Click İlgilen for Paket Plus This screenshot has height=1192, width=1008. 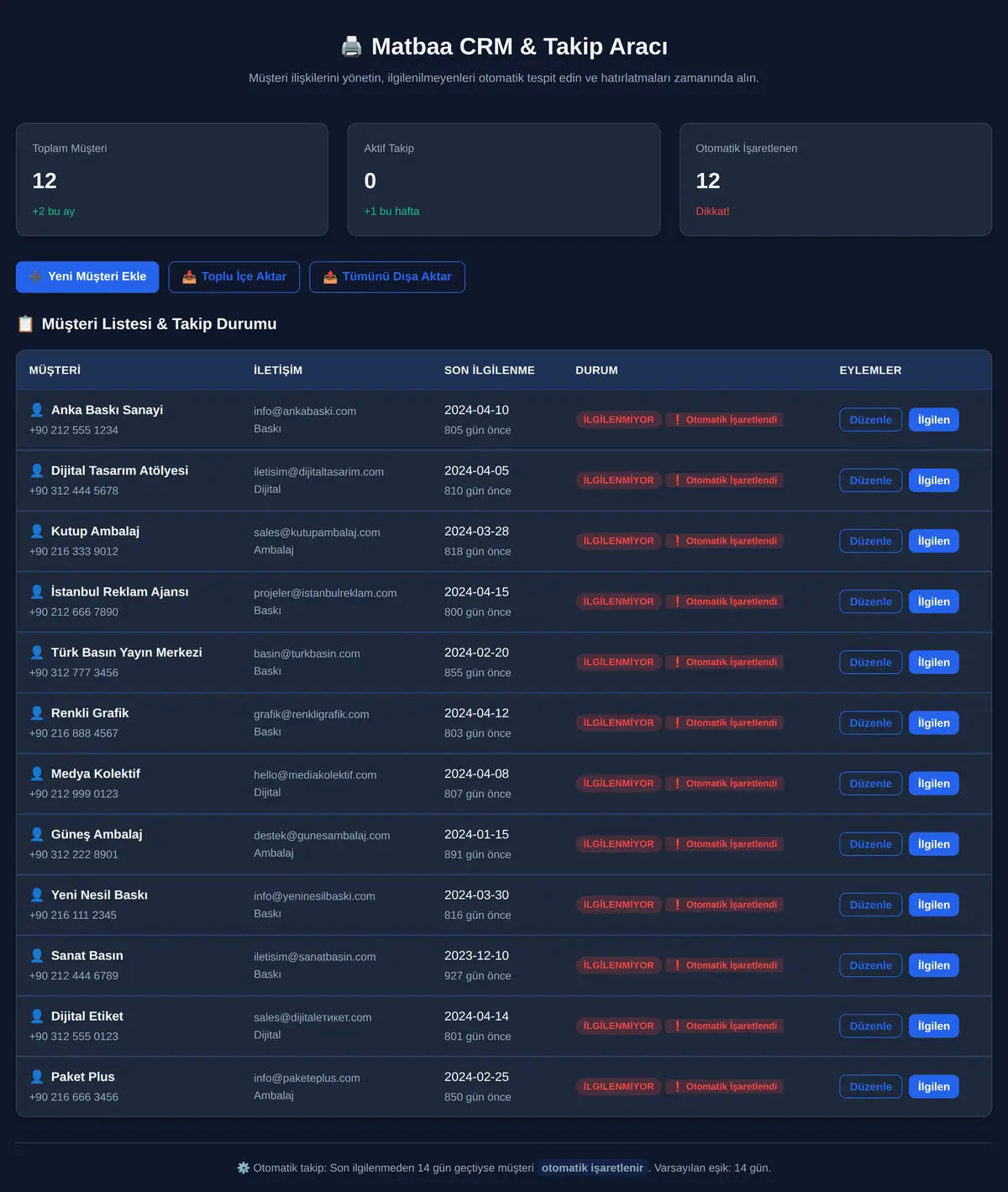(934, 1086)
